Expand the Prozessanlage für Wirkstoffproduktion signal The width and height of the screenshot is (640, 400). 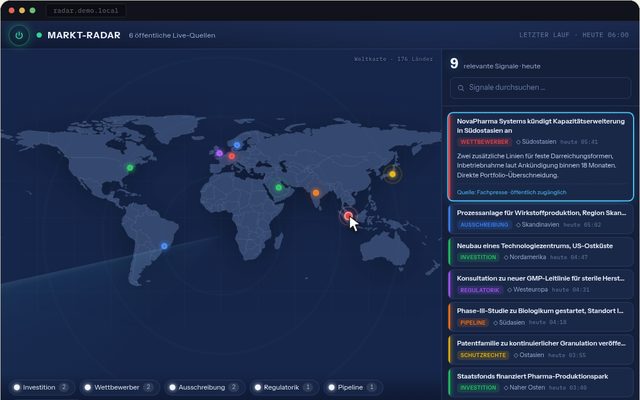540,219
